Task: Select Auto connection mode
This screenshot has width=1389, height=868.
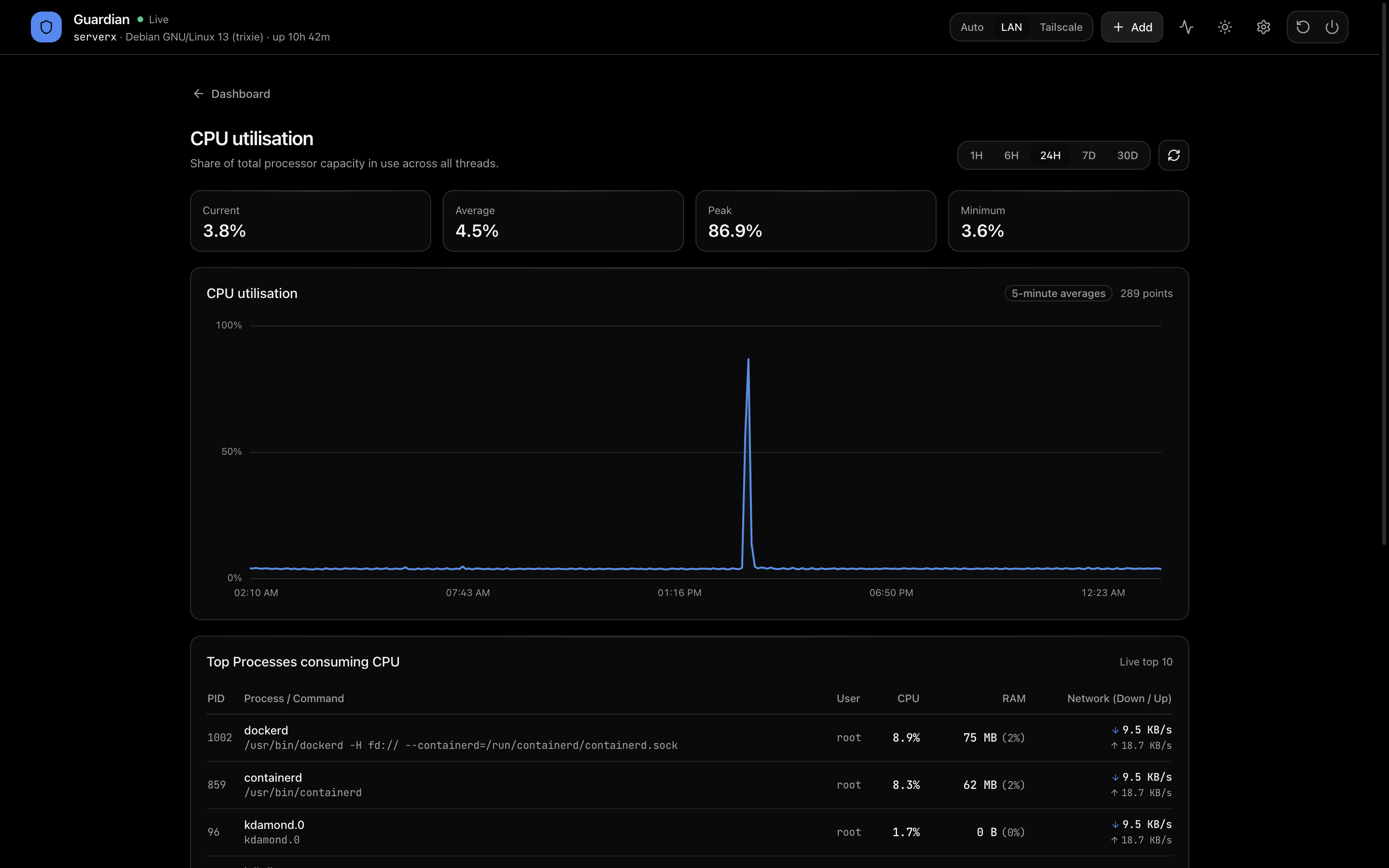Action: (x=972, y=27)
